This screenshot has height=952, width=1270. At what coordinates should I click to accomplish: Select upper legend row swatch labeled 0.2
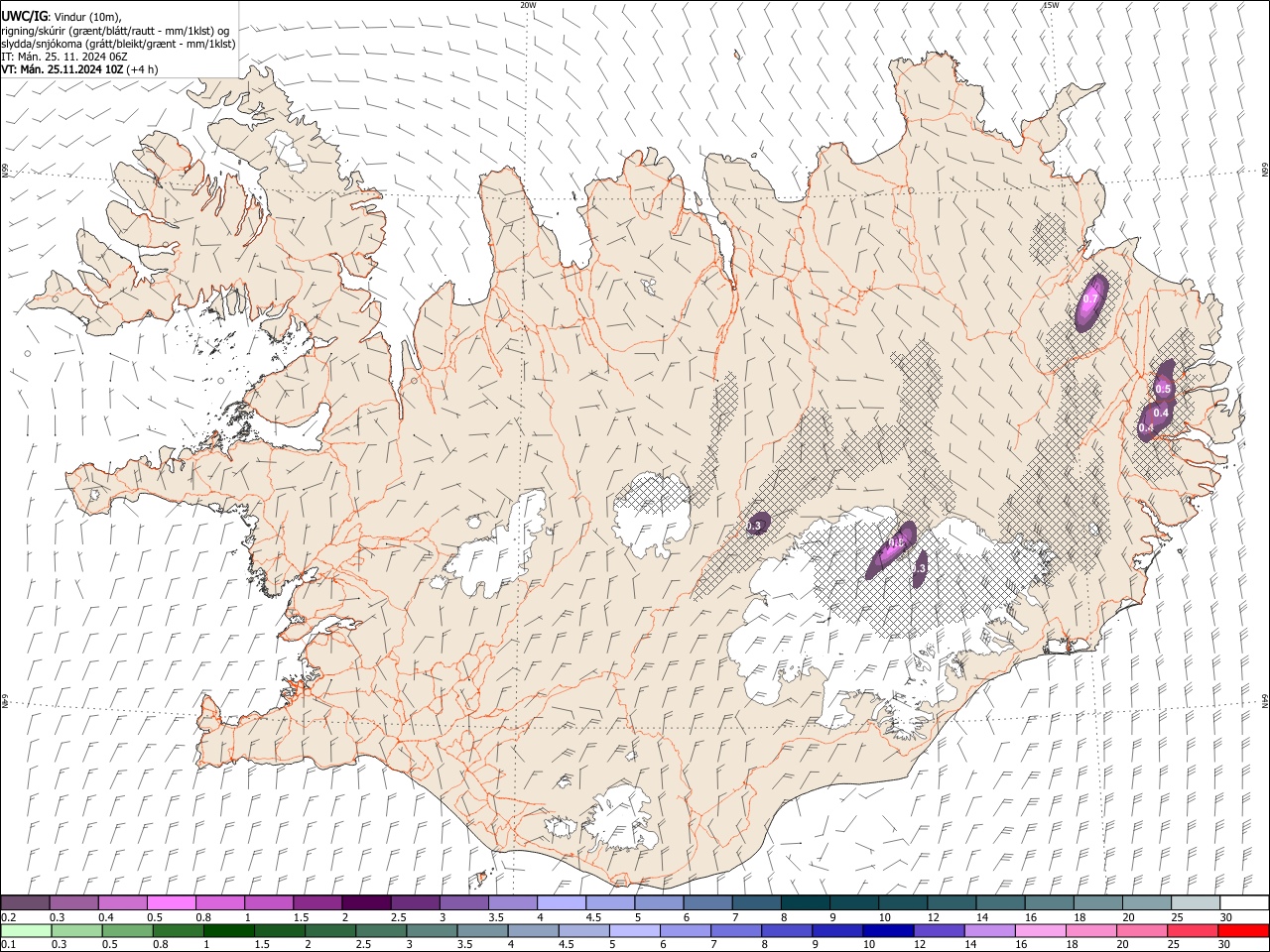[25, 902]
